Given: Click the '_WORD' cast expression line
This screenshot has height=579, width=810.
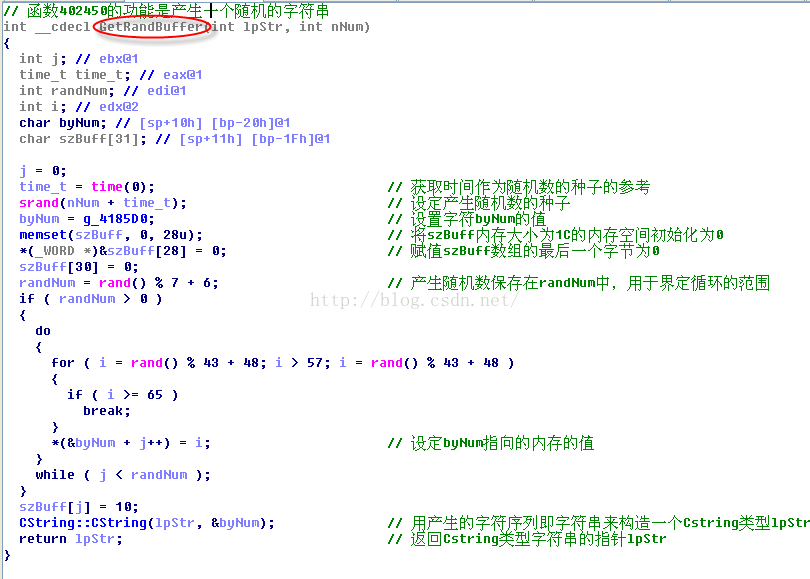Looking at the screenshot, I should [122, 251].
